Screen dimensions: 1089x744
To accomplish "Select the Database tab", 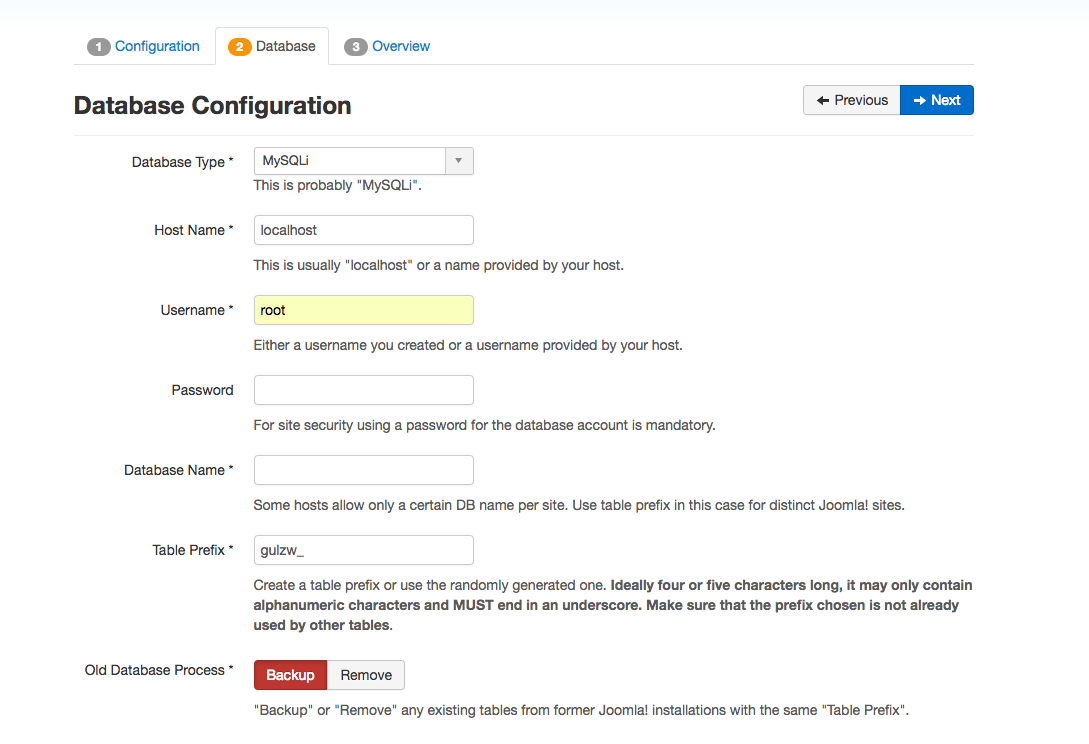I will tap(285, 46).
